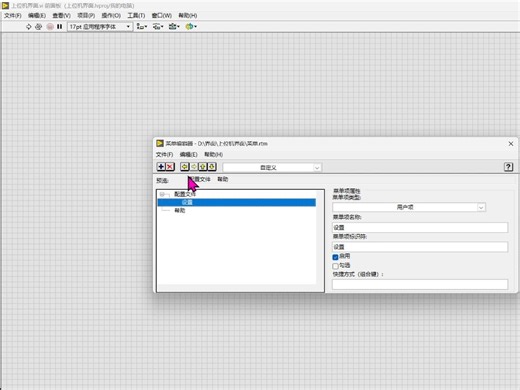This screenshot has height=390, width=520.
Task: Open the 操作(O) menu
Action: pos(111,16)
